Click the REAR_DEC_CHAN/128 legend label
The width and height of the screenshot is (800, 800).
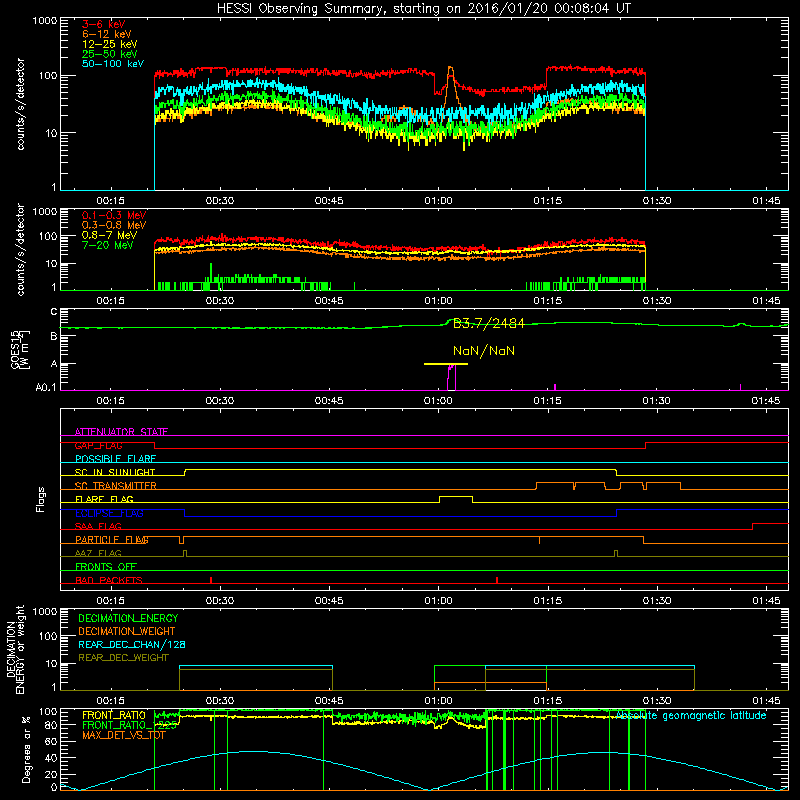point(132,644)
